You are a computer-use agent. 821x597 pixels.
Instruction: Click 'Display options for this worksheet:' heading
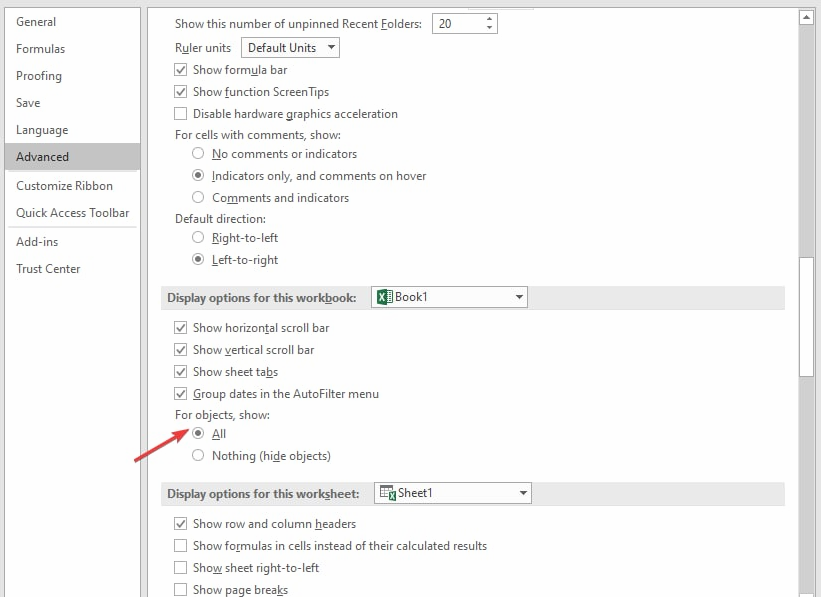click(263, 494)
